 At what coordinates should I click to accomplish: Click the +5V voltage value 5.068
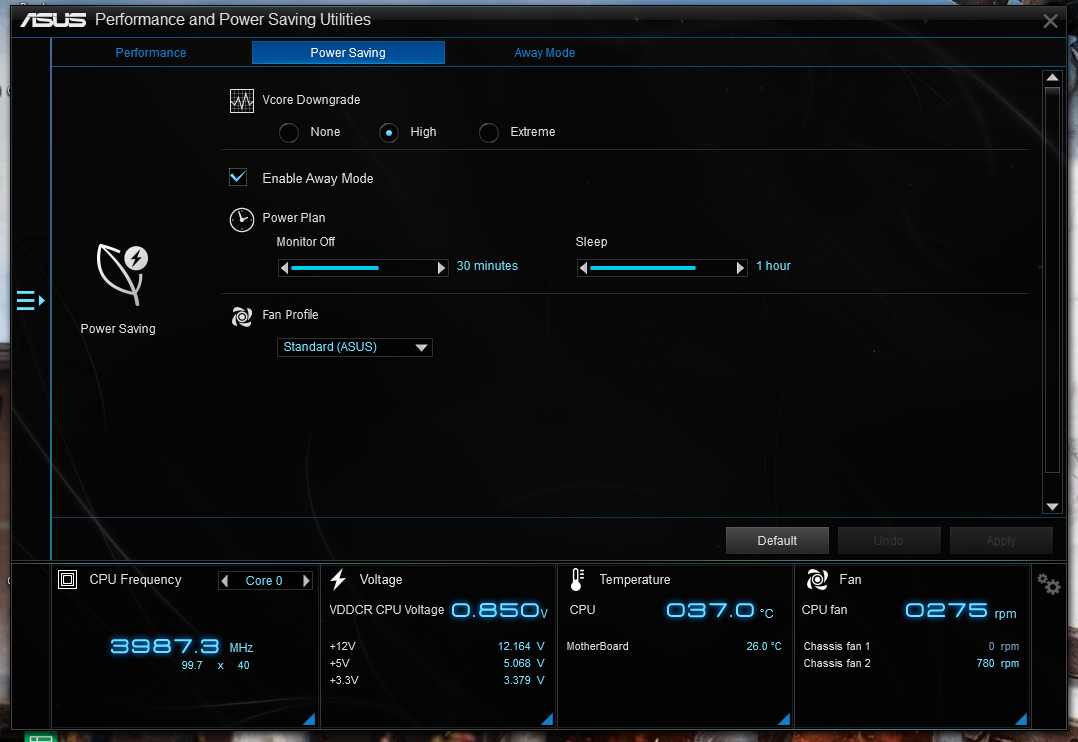[524, 664]
